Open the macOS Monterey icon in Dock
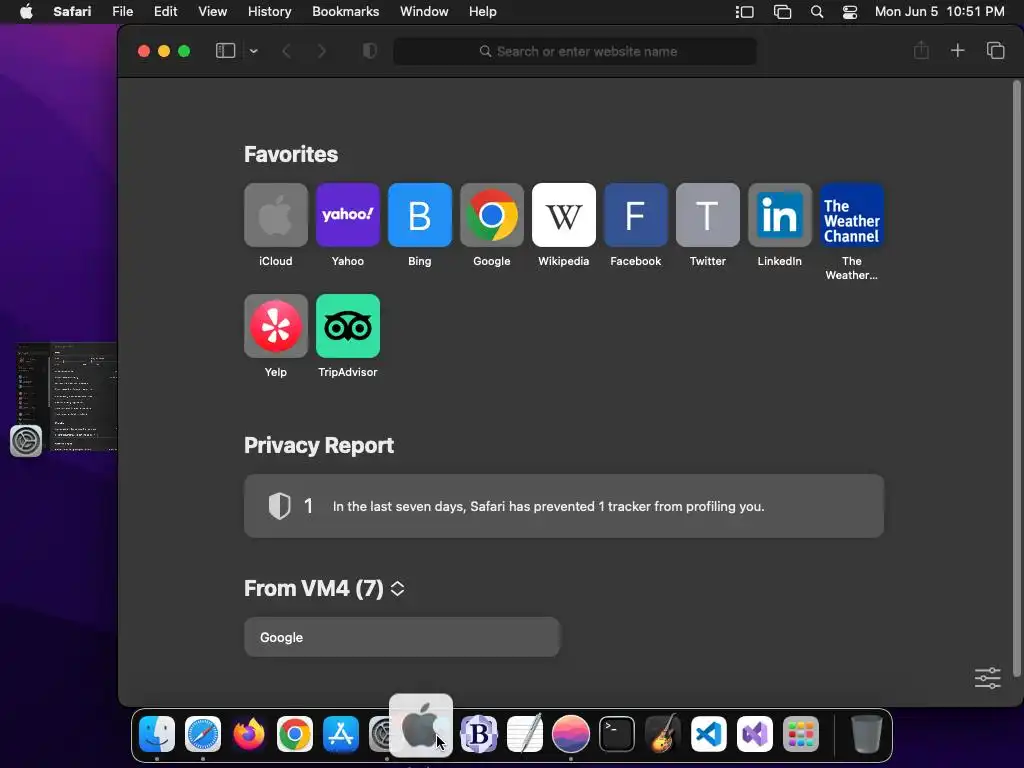The width and height of the screenshot is (1024, 768). [x=571, y=734]
